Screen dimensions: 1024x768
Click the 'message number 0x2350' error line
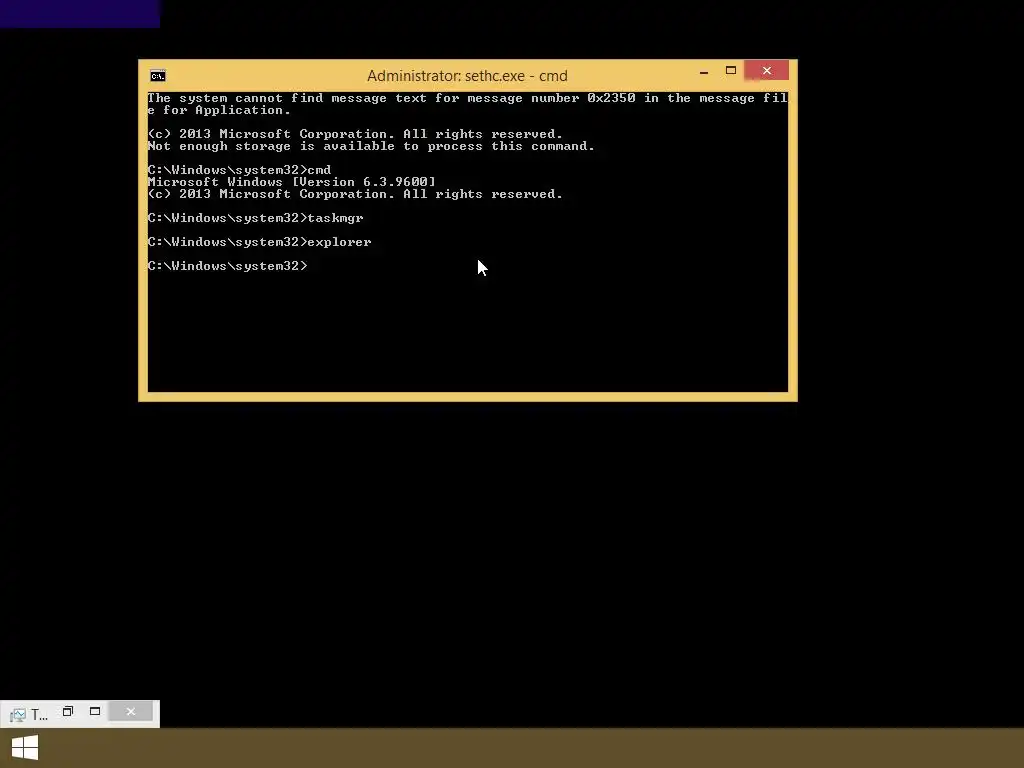468,104
